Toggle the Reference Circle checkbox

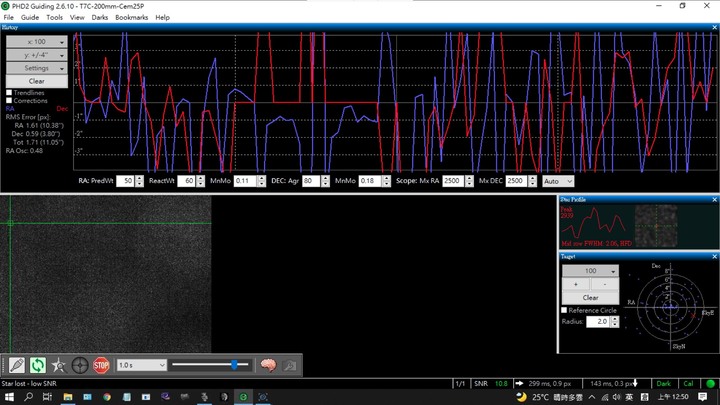click(x=564, y=310)
